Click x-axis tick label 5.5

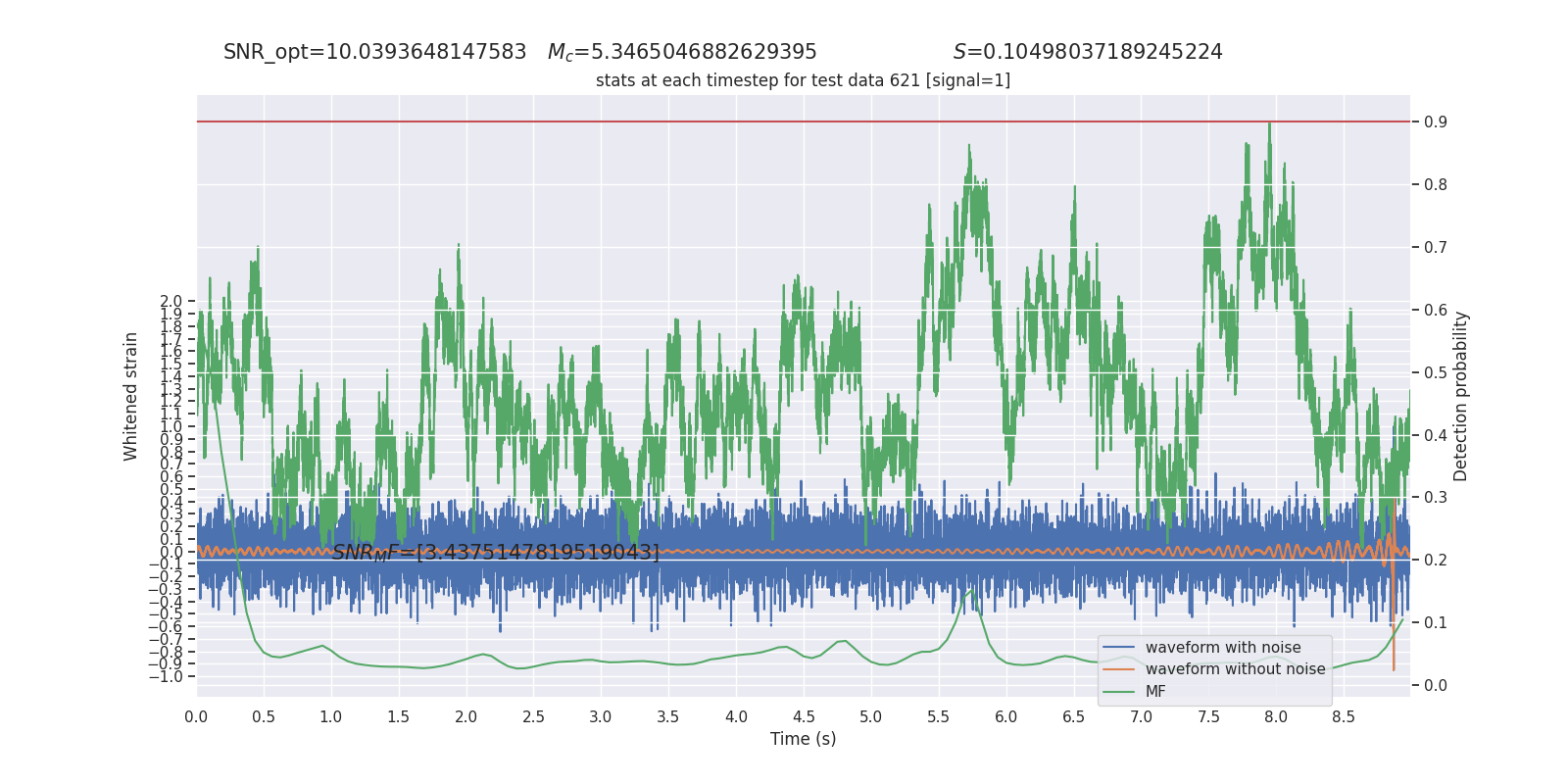click(x=938, y=717)
